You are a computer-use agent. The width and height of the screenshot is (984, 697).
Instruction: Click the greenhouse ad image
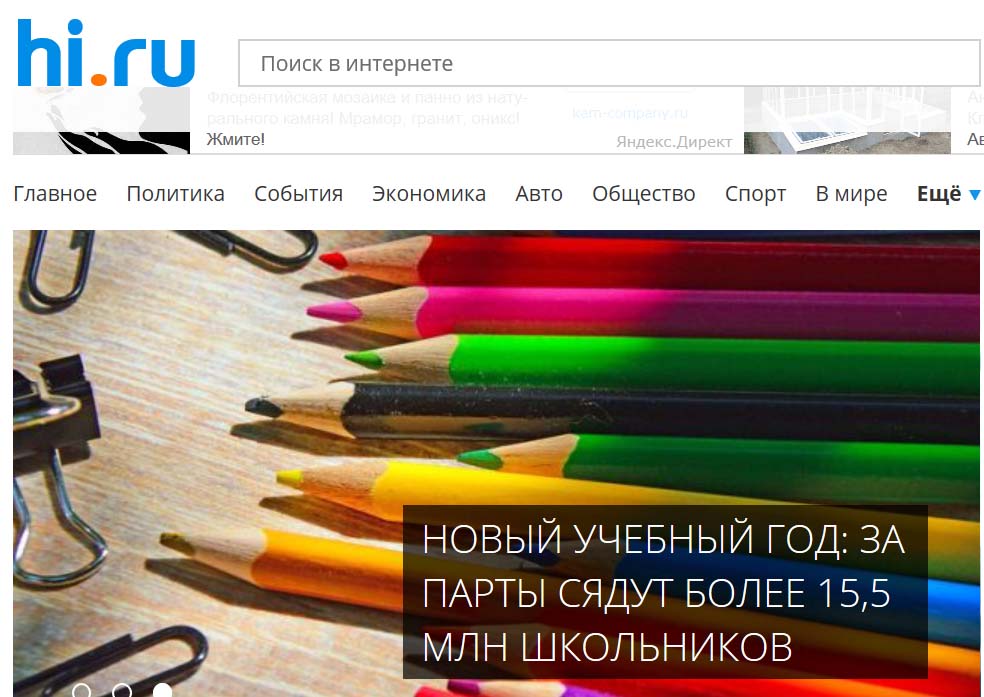tap(847, 120)
